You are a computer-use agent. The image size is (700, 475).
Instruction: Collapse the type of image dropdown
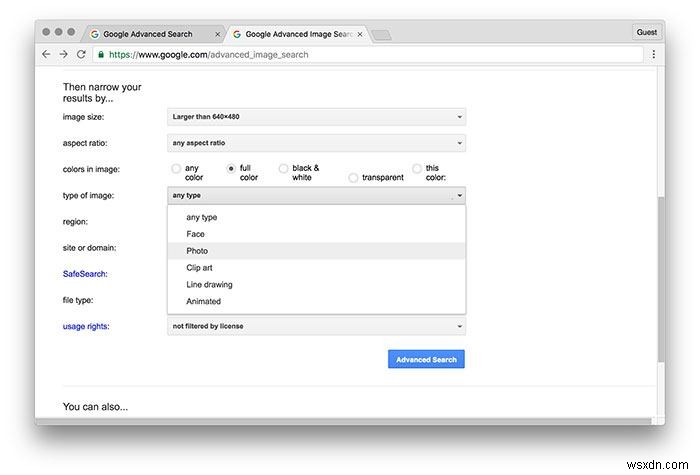click(x=317, y=196)
